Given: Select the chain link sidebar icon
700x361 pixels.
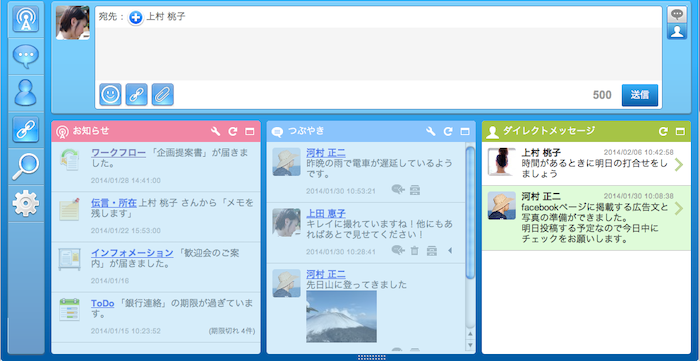Looking at the screenshot, I should tap(26, 129).
